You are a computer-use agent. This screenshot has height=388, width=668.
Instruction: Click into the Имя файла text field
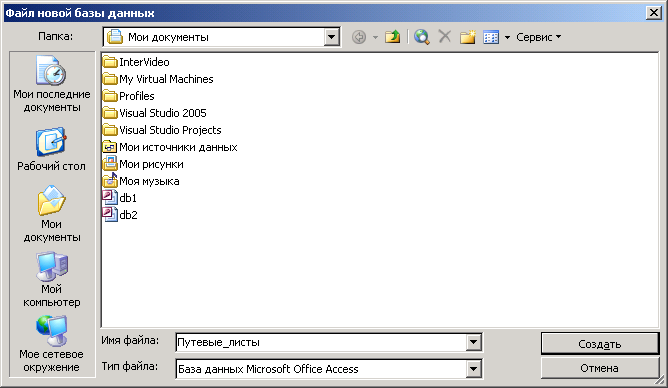pyautogui.click(x=321, y=342)
